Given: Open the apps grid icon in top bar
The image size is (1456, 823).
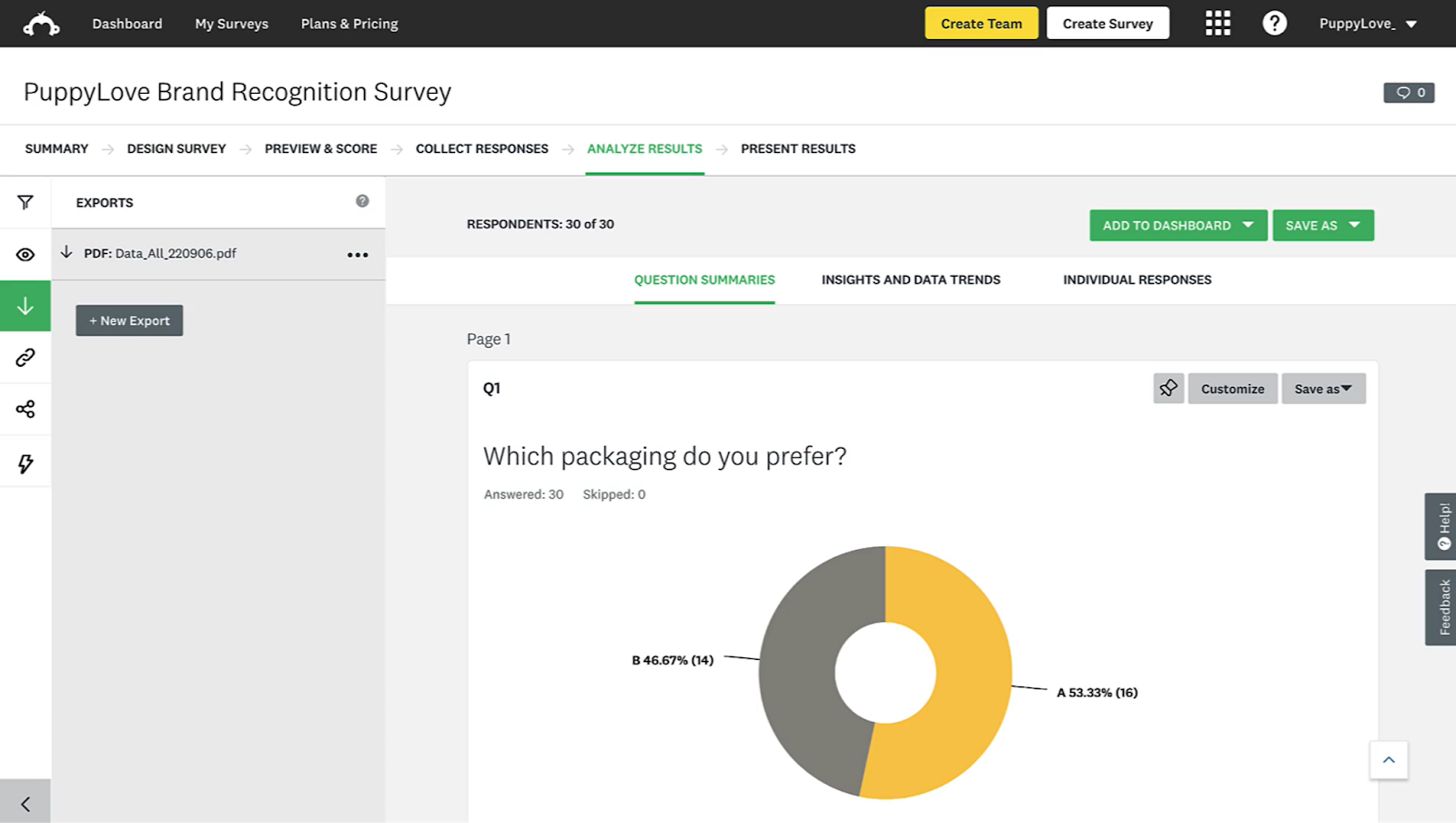Looking at the screenshot, I should pyautogui.click(x=1218, y=23).
